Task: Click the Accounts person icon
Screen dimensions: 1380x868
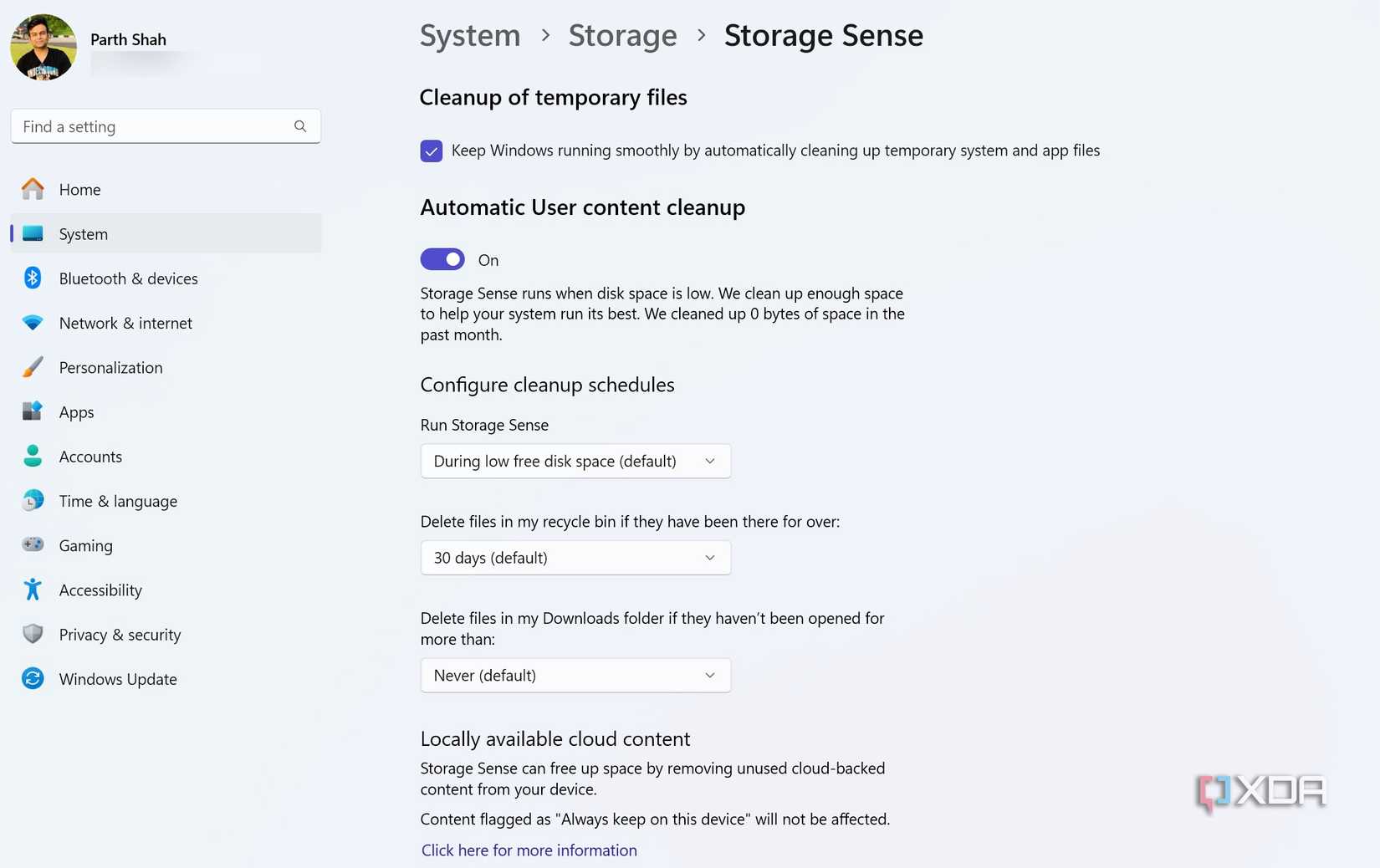Action: [x=32, y=456]
